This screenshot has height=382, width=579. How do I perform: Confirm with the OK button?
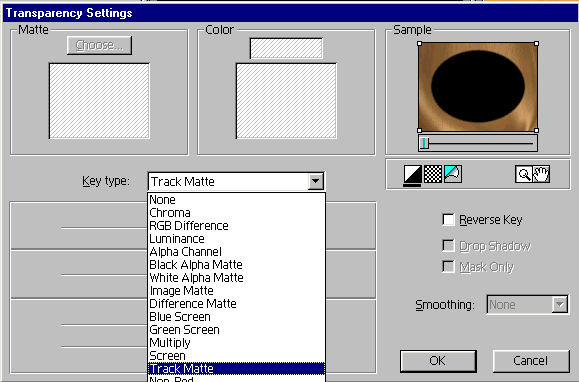point(438,361)
